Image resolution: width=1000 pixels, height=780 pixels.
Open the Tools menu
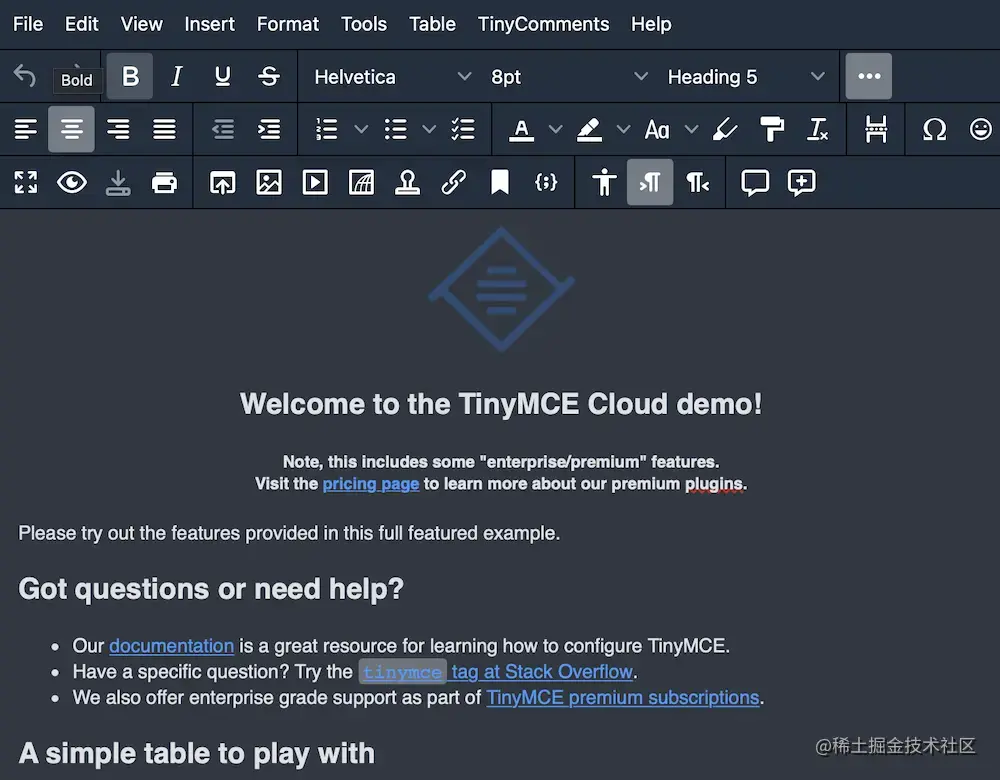(x=364, y=24)
